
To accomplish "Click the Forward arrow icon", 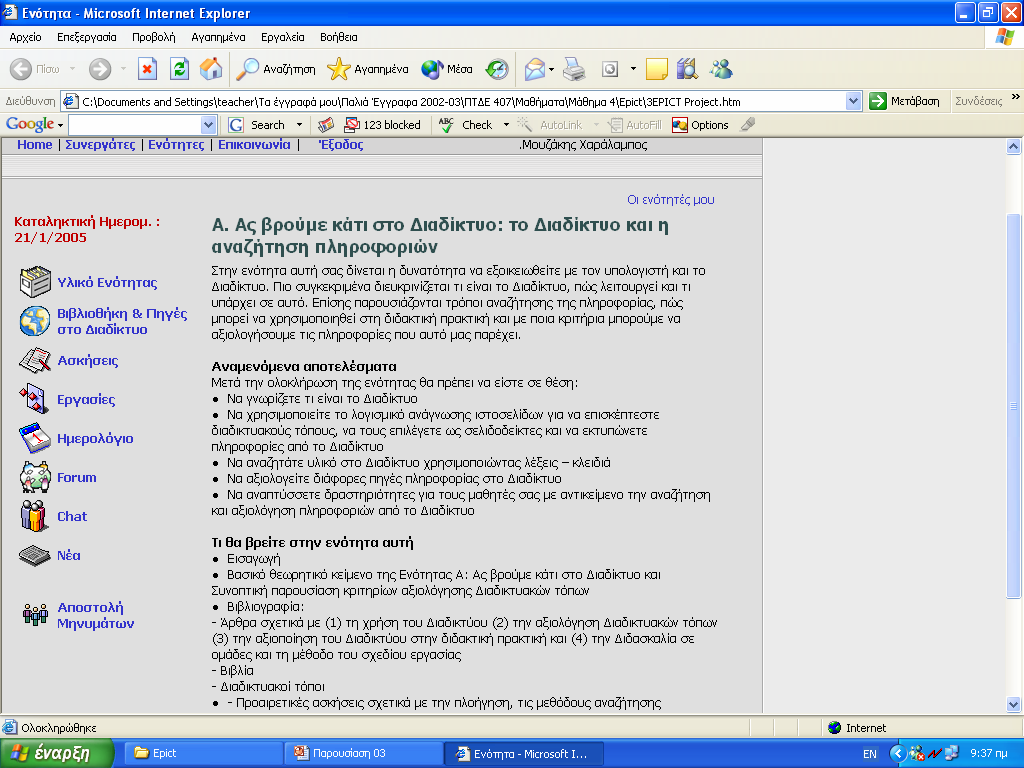I will 100,69.
